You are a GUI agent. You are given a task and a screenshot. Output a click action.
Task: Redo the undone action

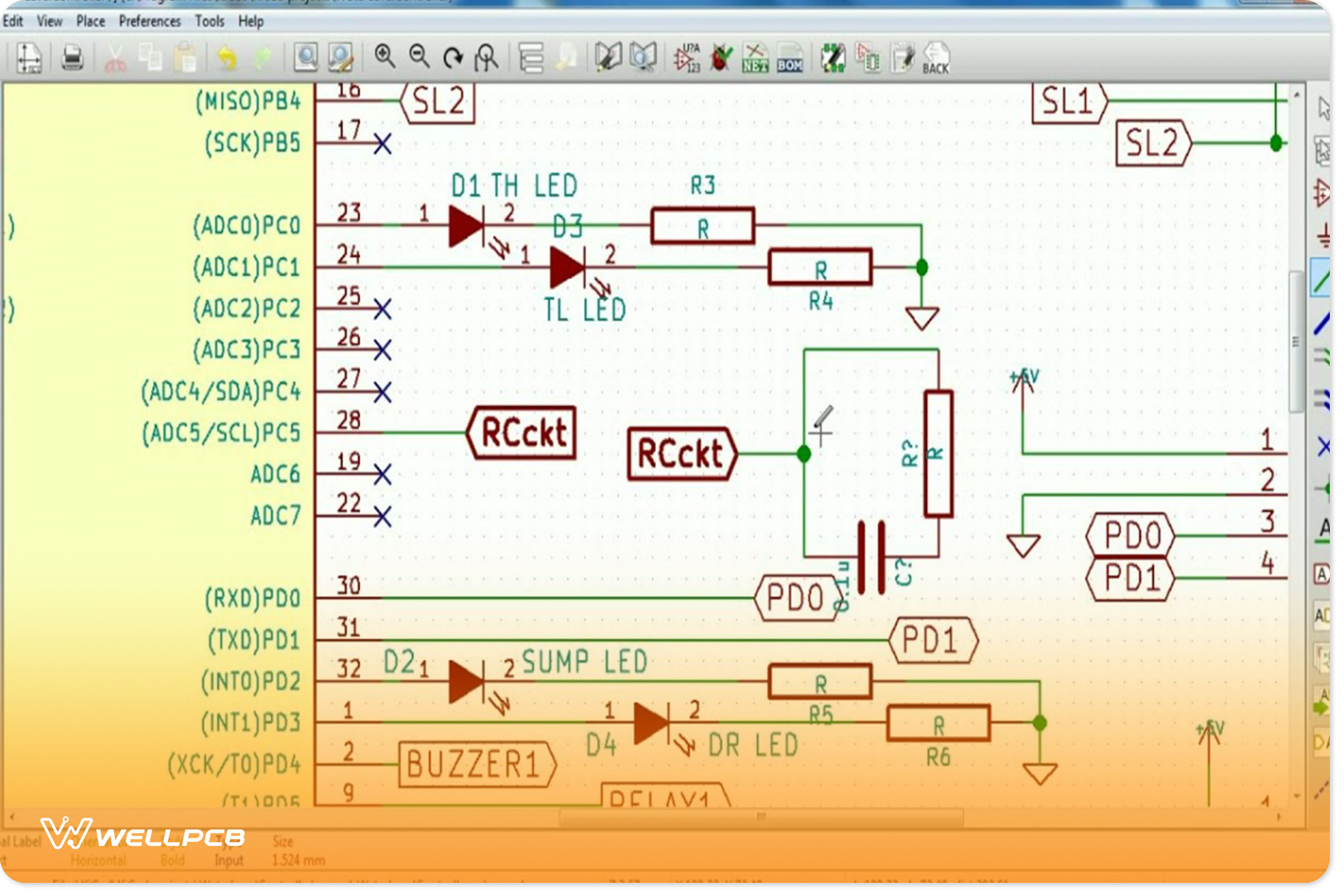click(x=263, y=56)
